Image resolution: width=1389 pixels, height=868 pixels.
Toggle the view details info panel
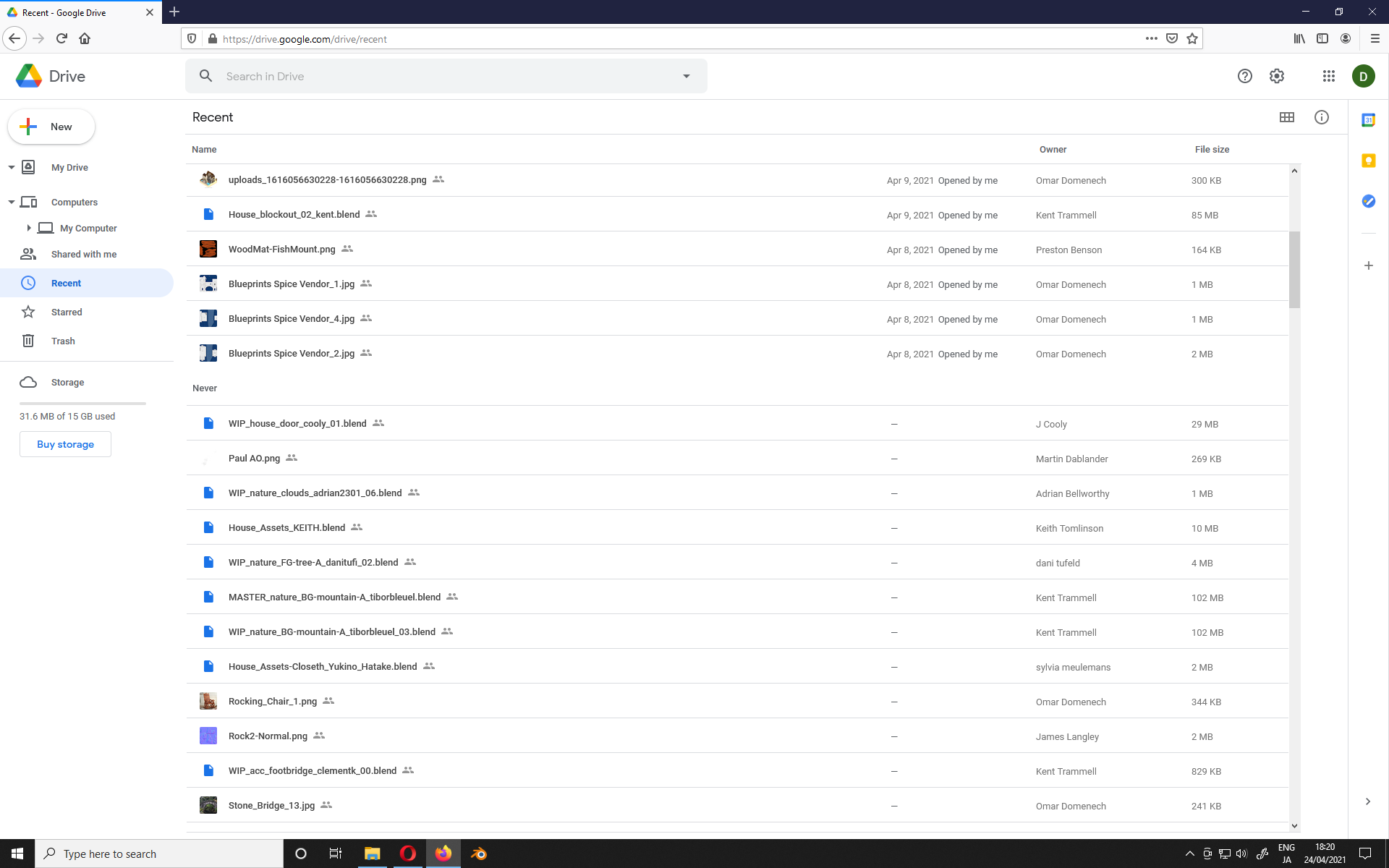coord(1321,117)
